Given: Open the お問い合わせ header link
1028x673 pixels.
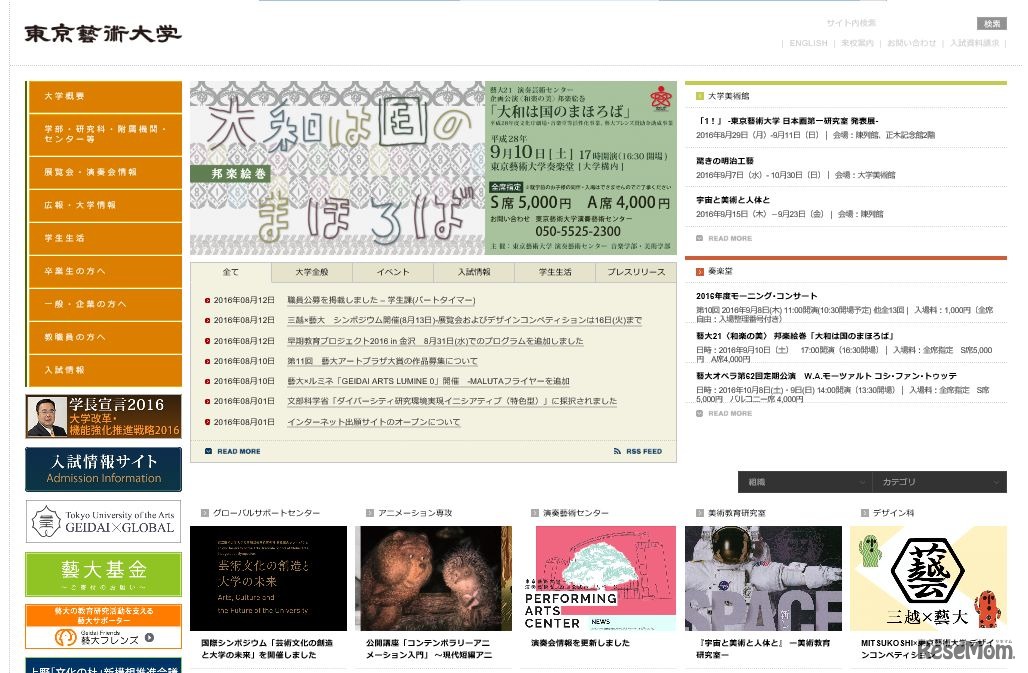Looking at the screenshot, I should click(x=911, y=43).
